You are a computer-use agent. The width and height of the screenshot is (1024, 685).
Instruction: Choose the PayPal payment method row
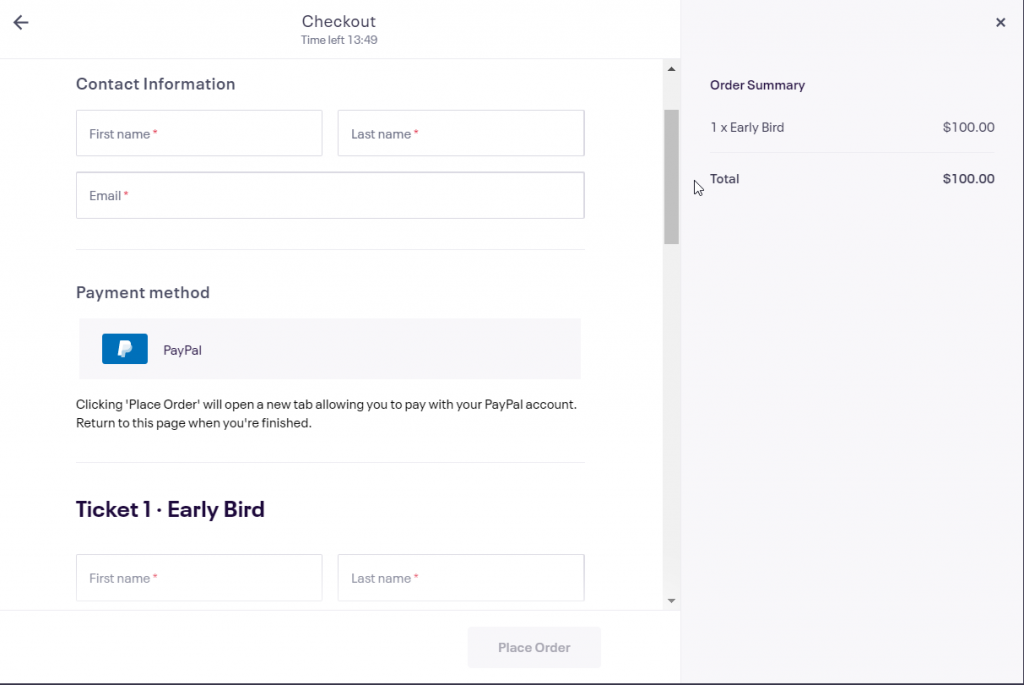pyautogui.click(x=330, y=349)
